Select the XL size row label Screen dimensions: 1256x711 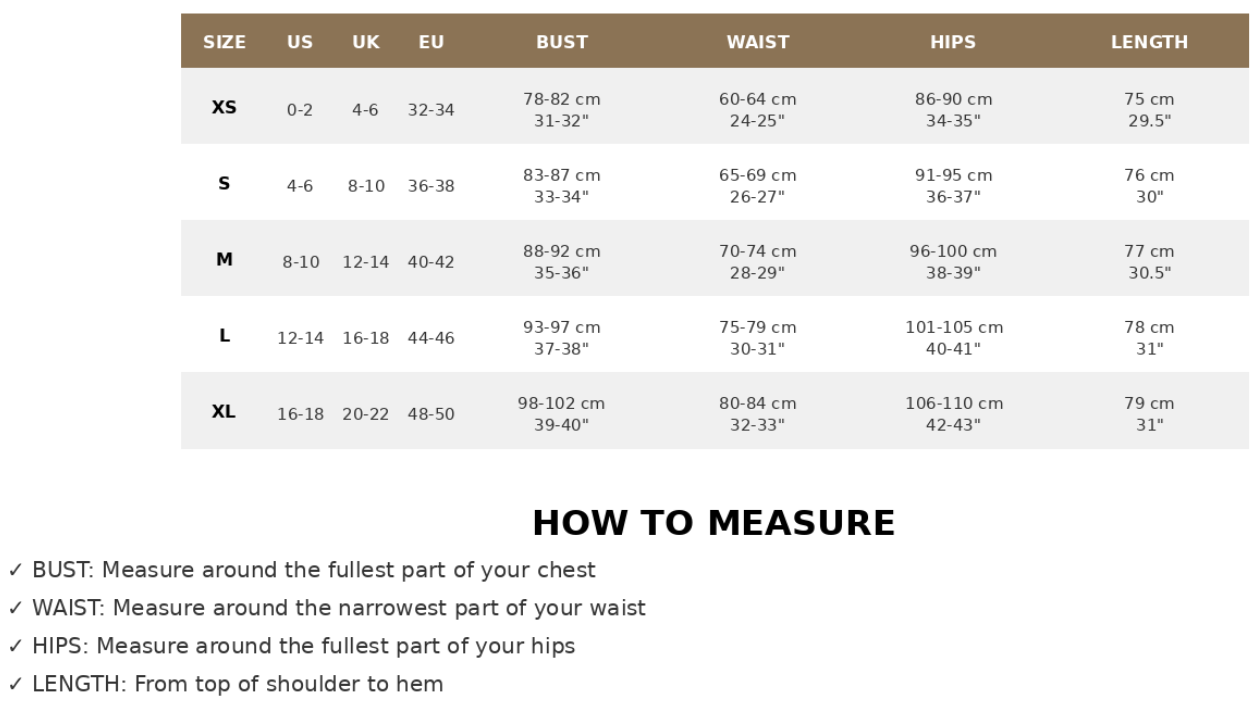coord(224,411)
